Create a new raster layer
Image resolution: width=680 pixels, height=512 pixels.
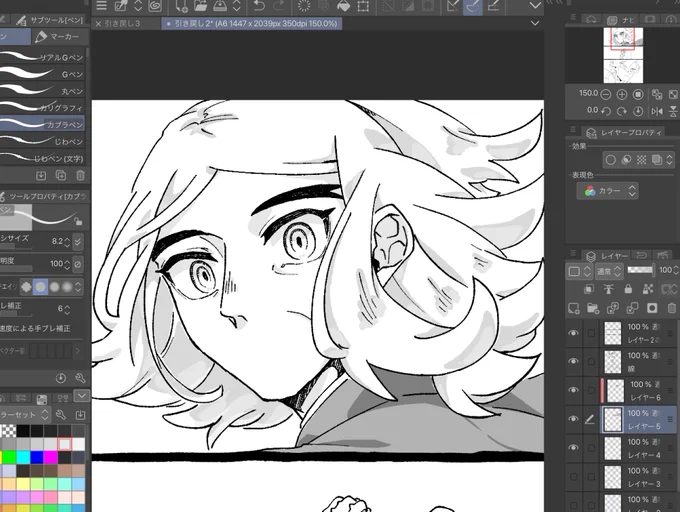coord(573,308)
